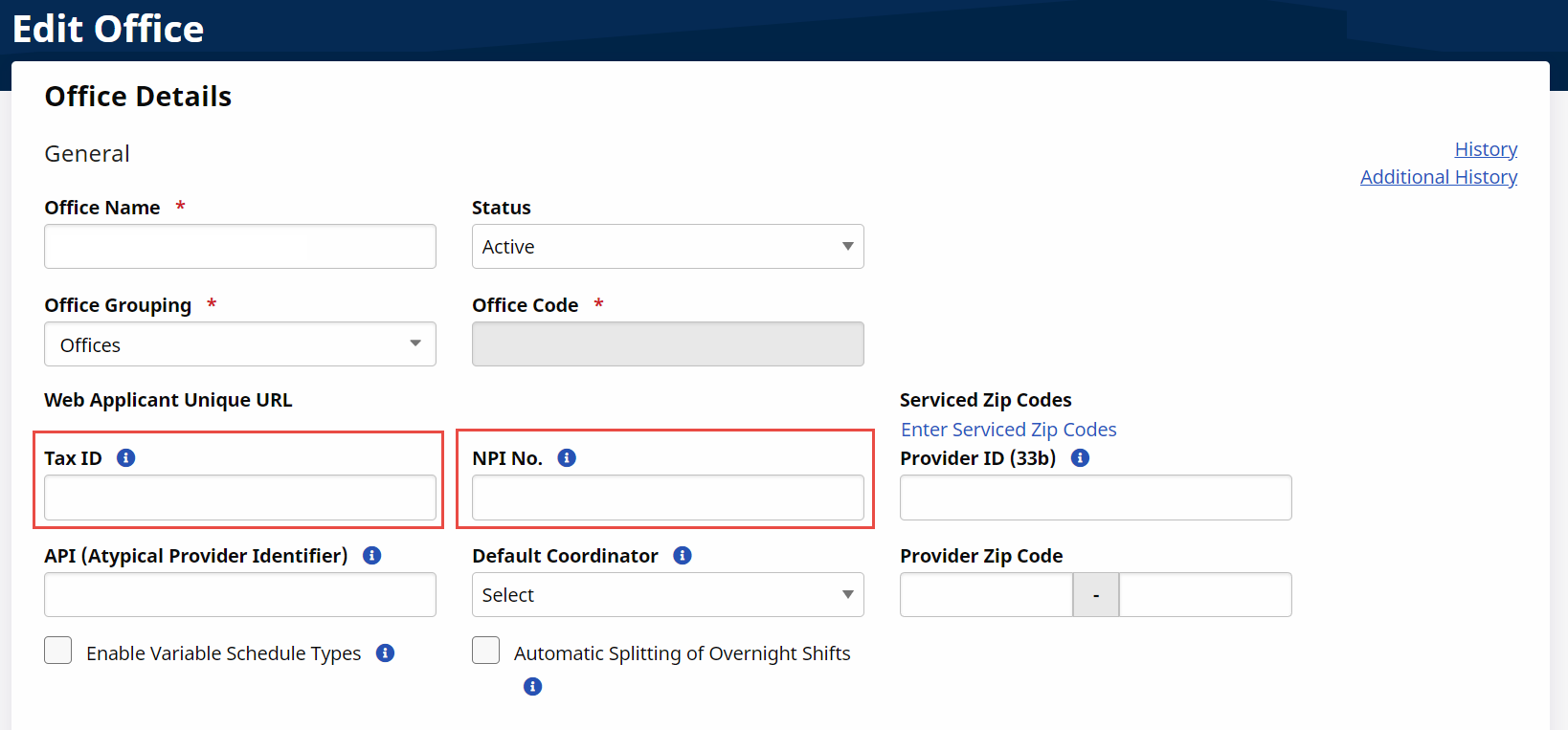Screen dimensions: 1568x730
Task: Click the Default Coordinator info icon
Action: tap(683, 556)
